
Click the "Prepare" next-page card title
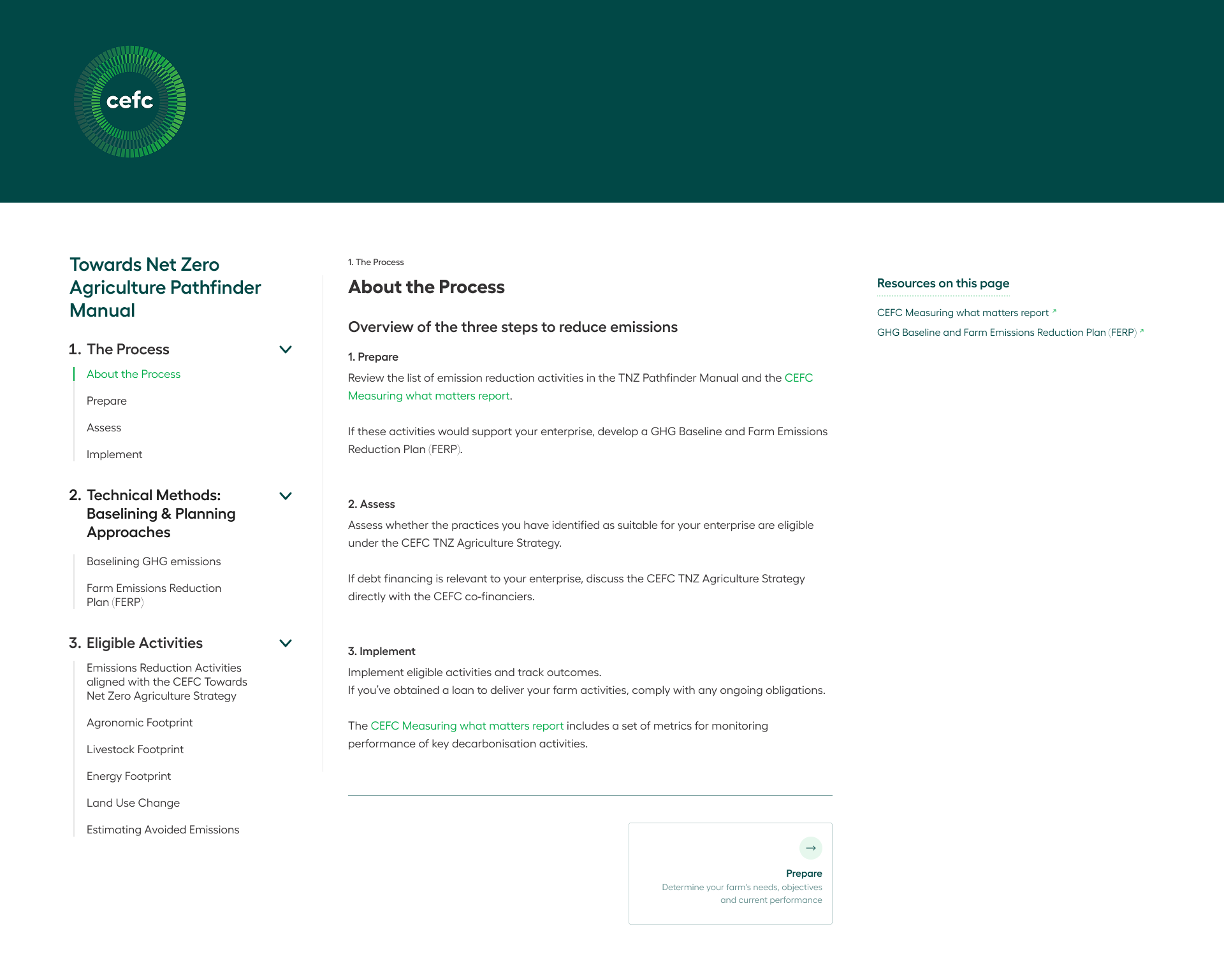(x=804, y=874)
